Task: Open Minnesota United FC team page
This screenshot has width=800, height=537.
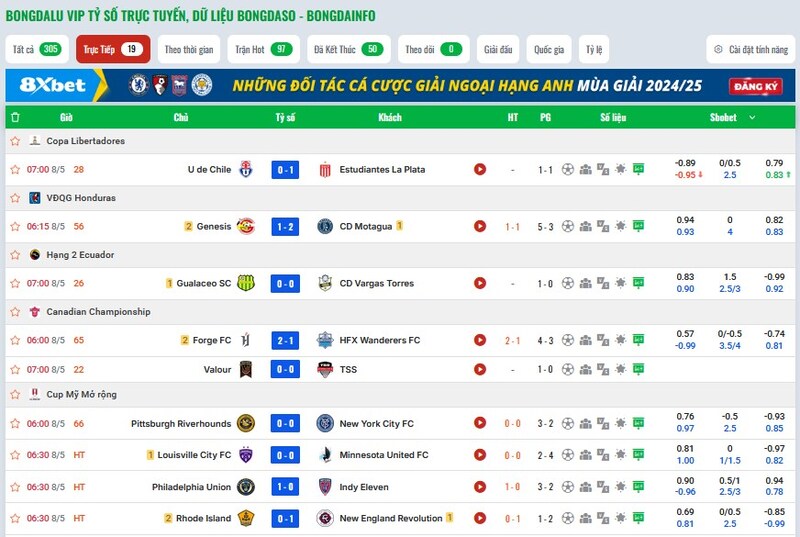Action: pos(384,455)
